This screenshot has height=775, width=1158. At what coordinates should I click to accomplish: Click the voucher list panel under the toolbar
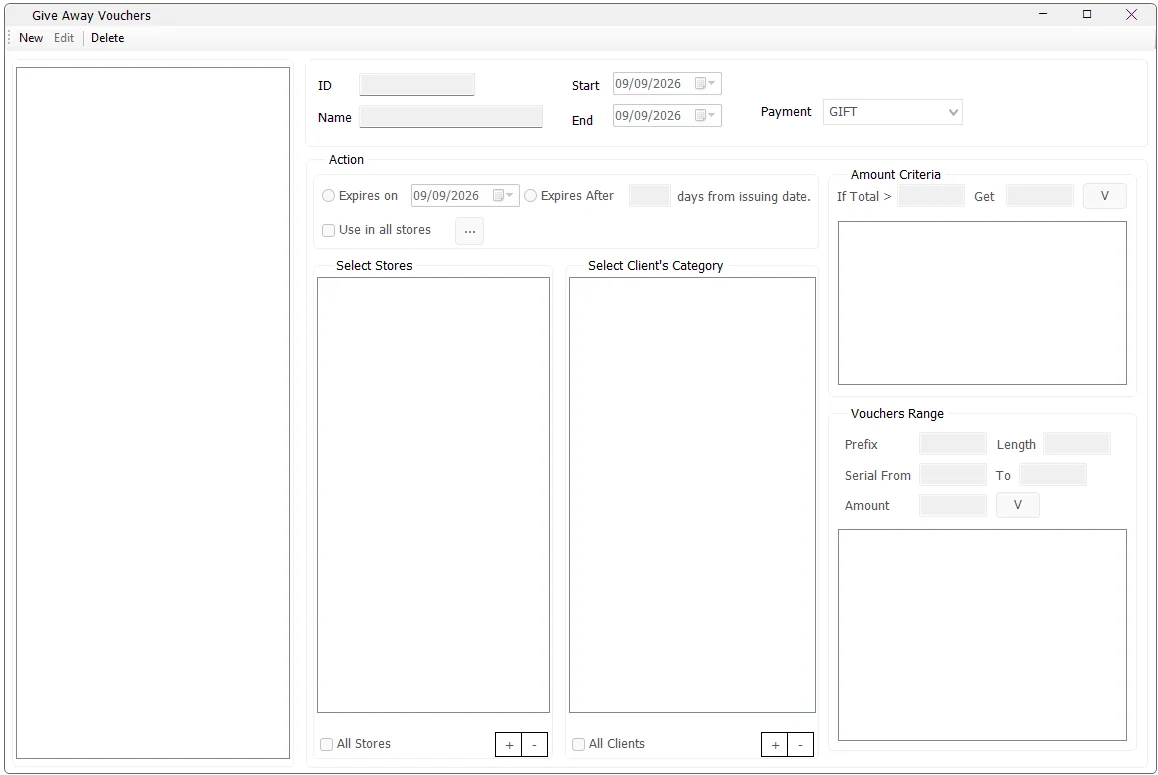tap(153, 413)
